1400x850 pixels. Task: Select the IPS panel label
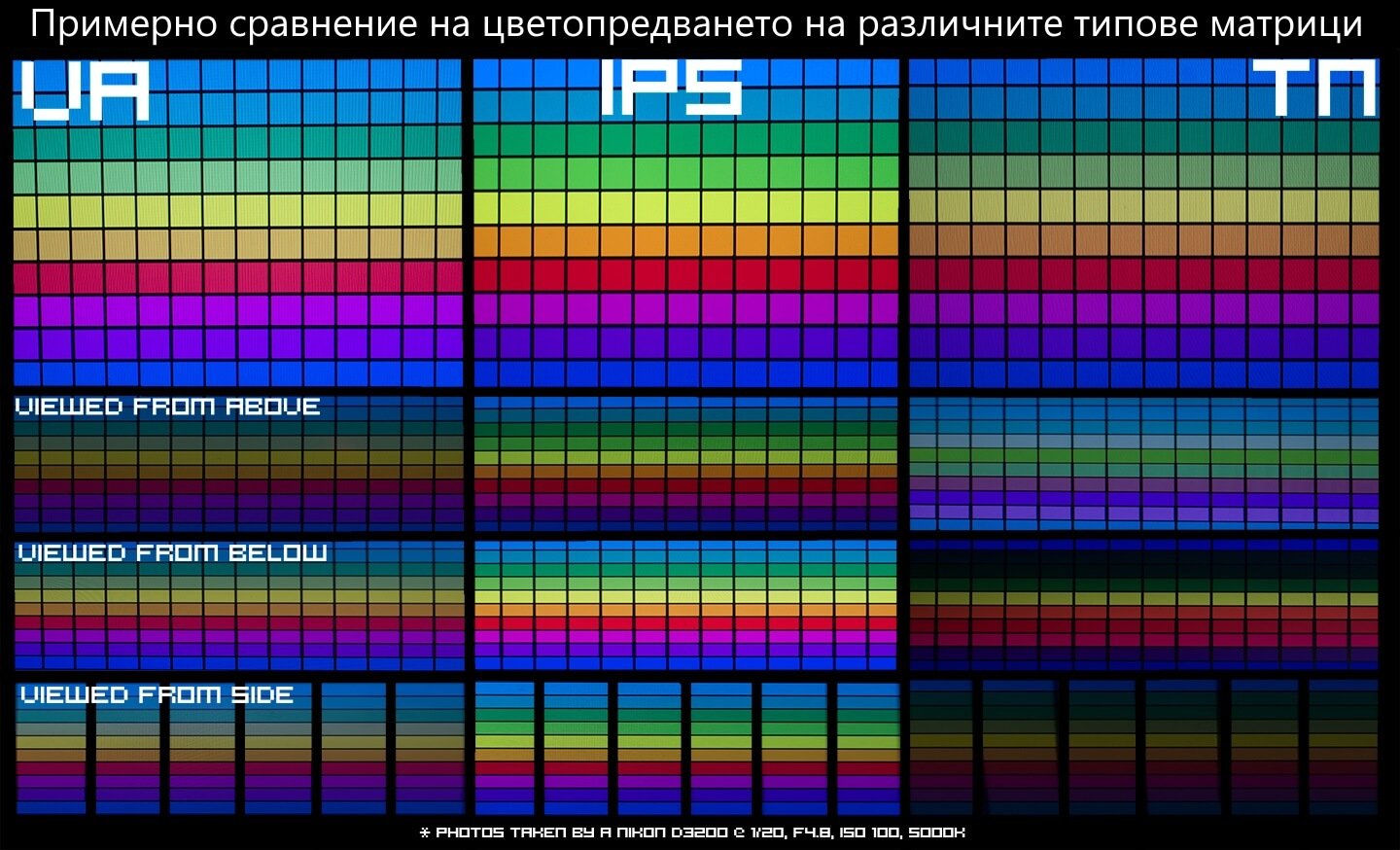(671, 88)
